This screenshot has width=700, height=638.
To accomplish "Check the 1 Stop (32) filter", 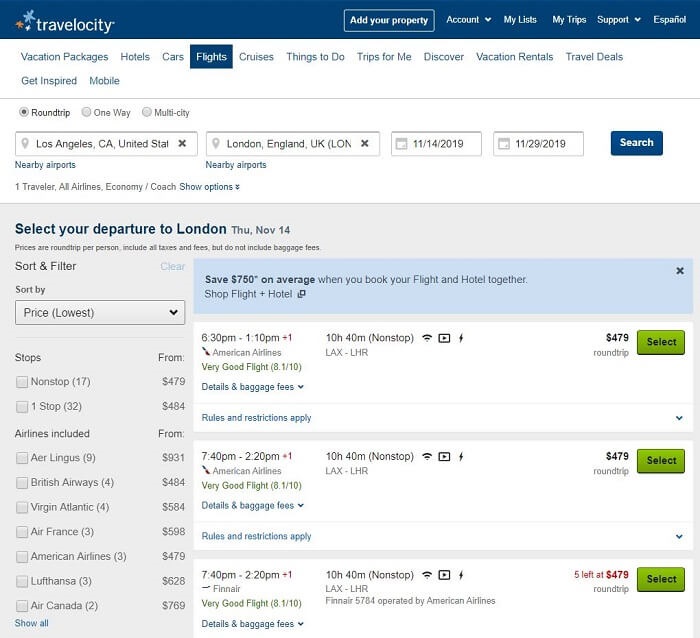I will [22, 407].
